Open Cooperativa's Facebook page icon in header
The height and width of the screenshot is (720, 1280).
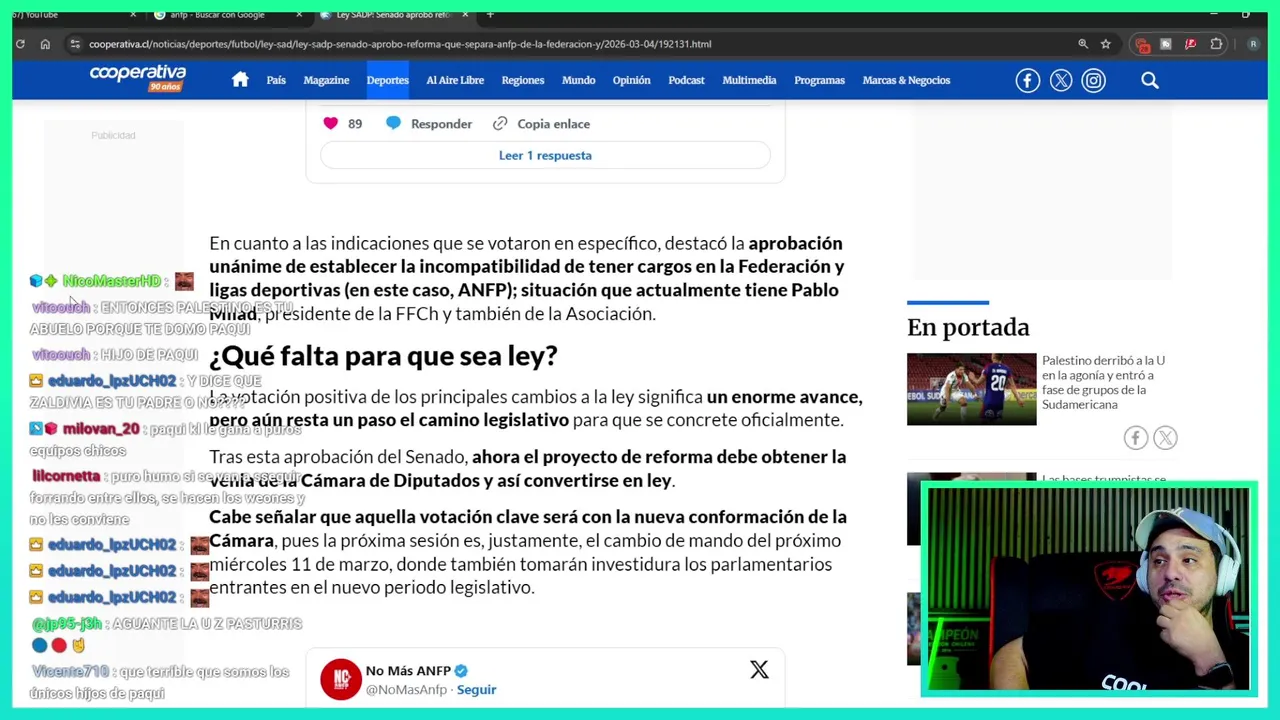(x=1028, y=80)
